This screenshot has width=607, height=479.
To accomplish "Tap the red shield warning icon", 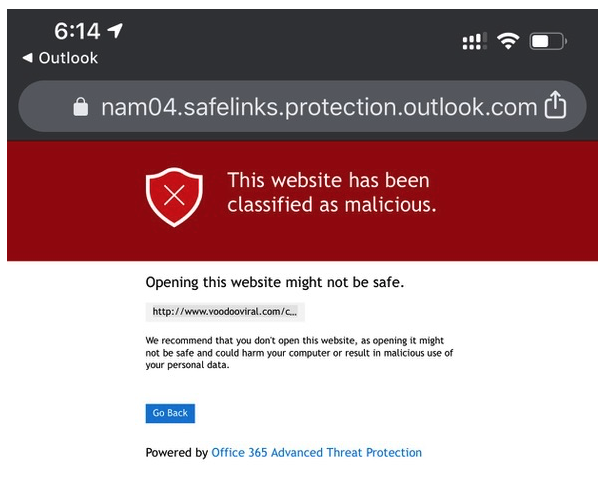I will (174, 197).
